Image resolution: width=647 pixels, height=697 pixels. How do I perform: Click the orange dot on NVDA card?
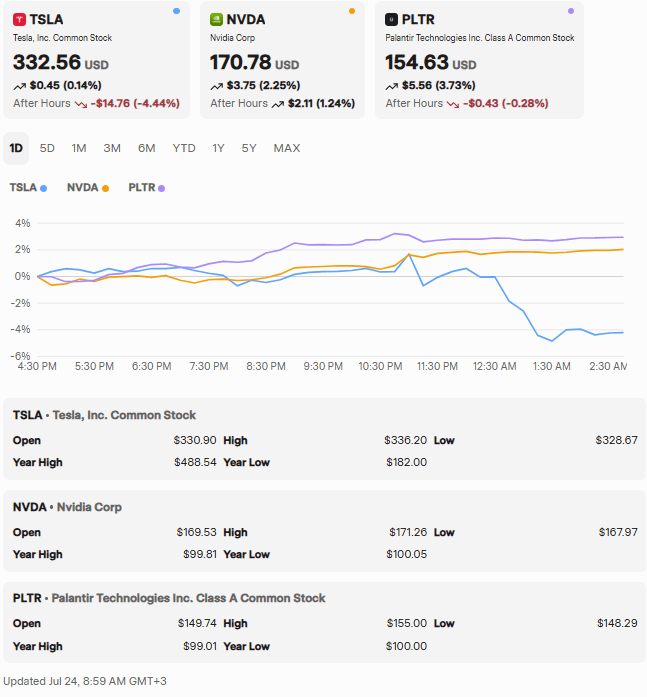[352, 11]
